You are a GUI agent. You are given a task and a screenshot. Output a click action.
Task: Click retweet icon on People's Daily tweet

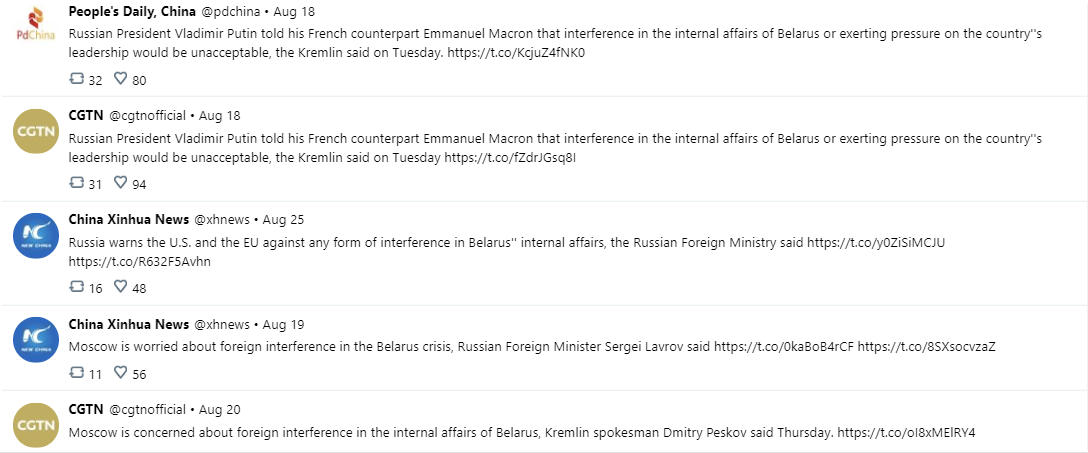(77, 79)
